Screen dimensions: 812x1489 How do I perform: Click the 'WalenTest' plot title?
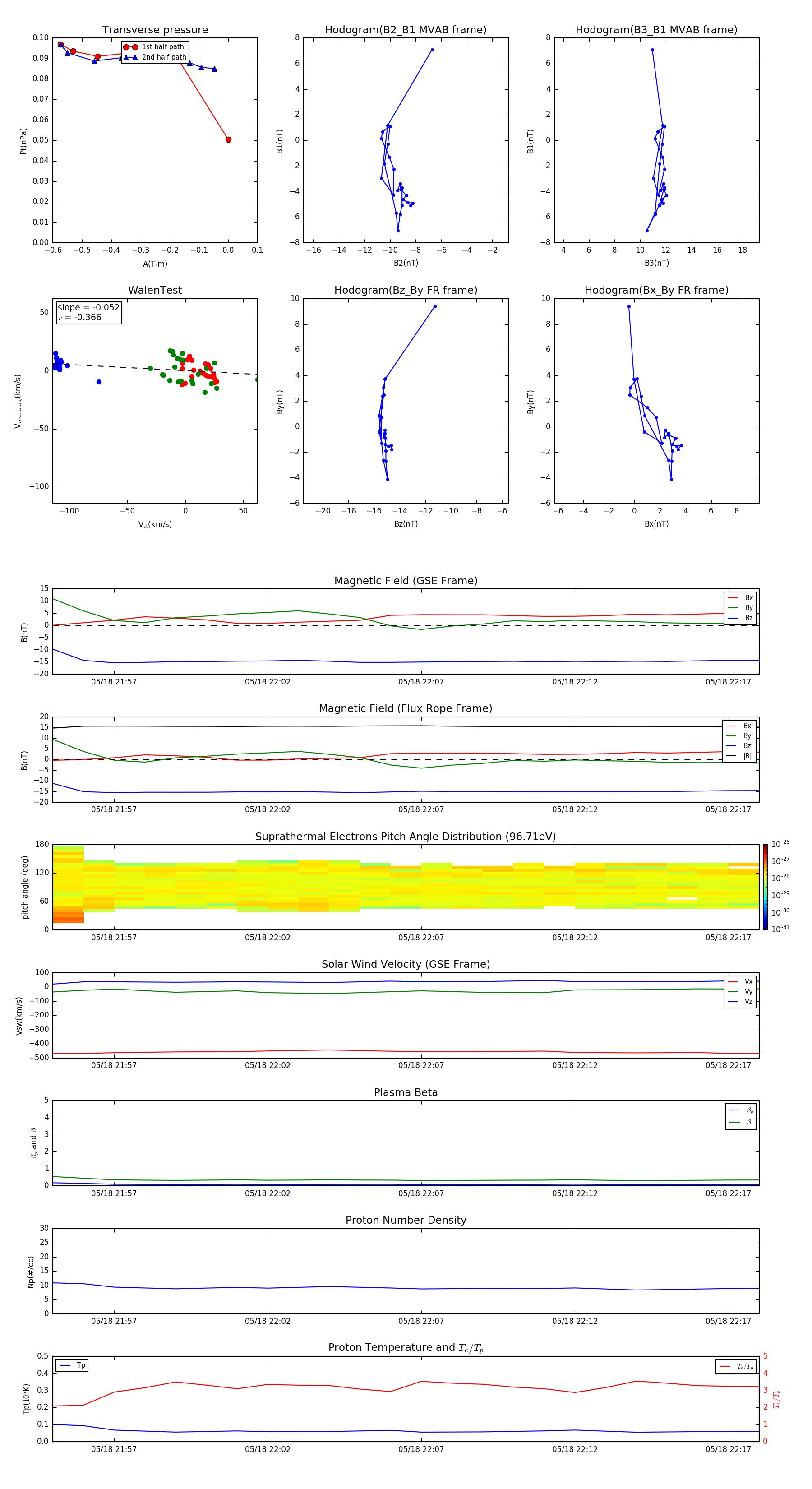point(155,290)
